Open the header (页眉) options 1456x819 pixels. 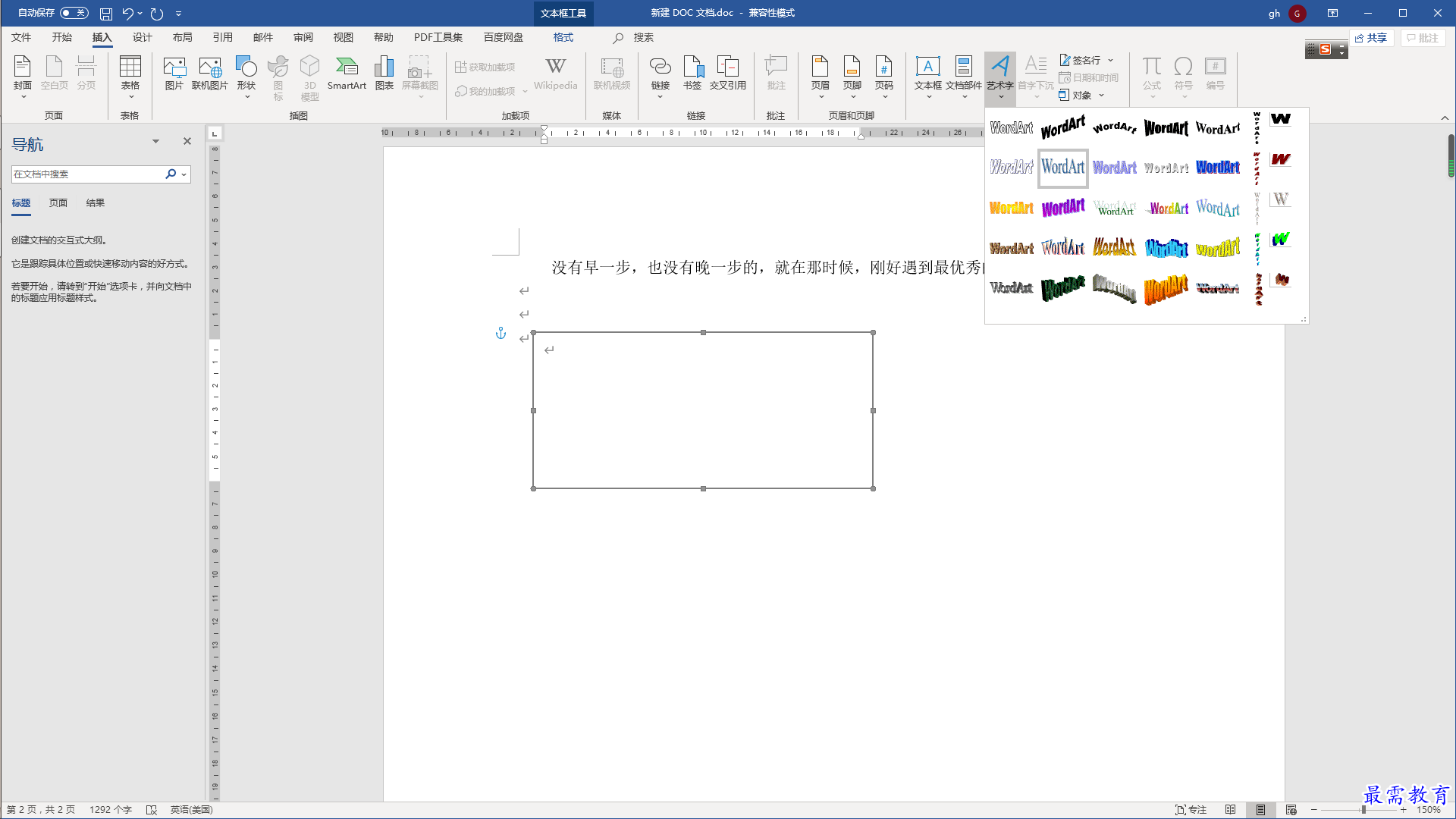(x=821, y=77)
